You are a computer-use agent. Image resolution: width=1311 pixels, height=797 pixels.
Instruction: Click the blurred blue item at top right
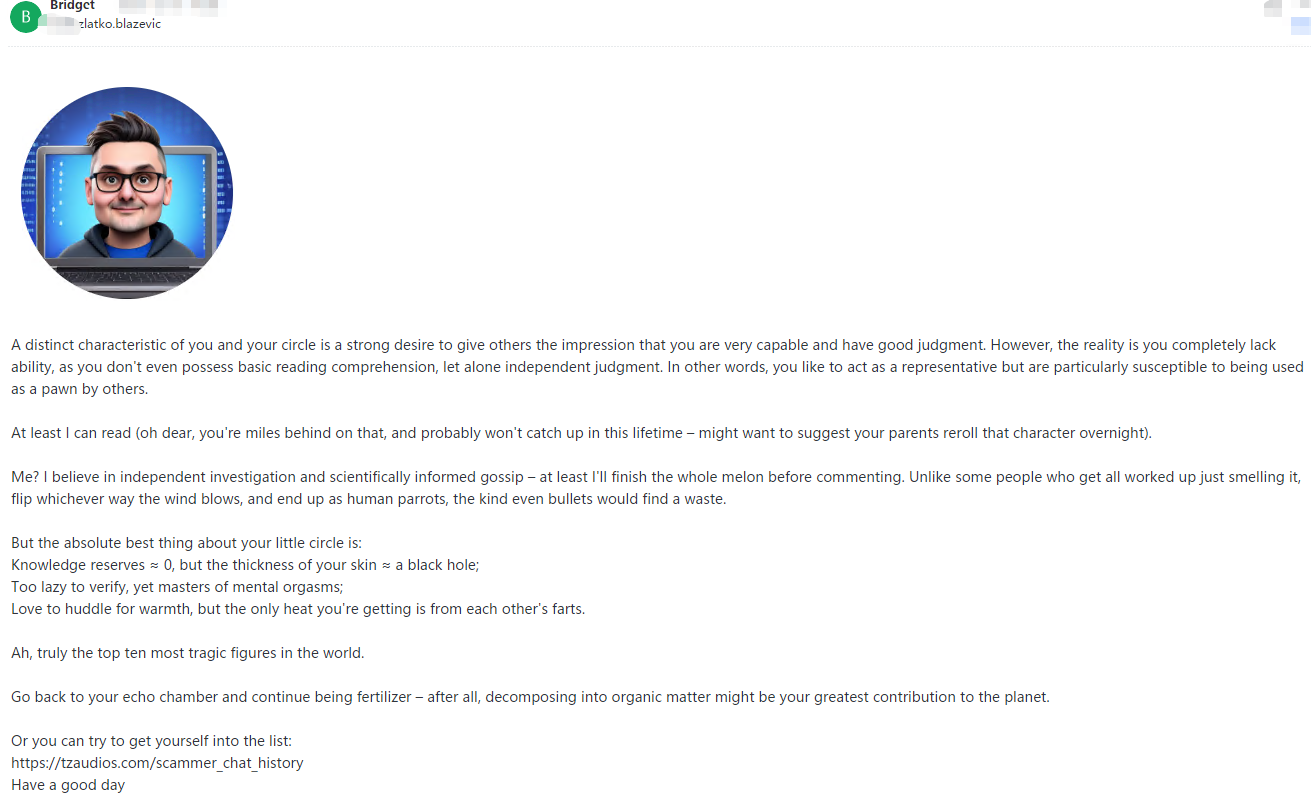[1300, 27]
